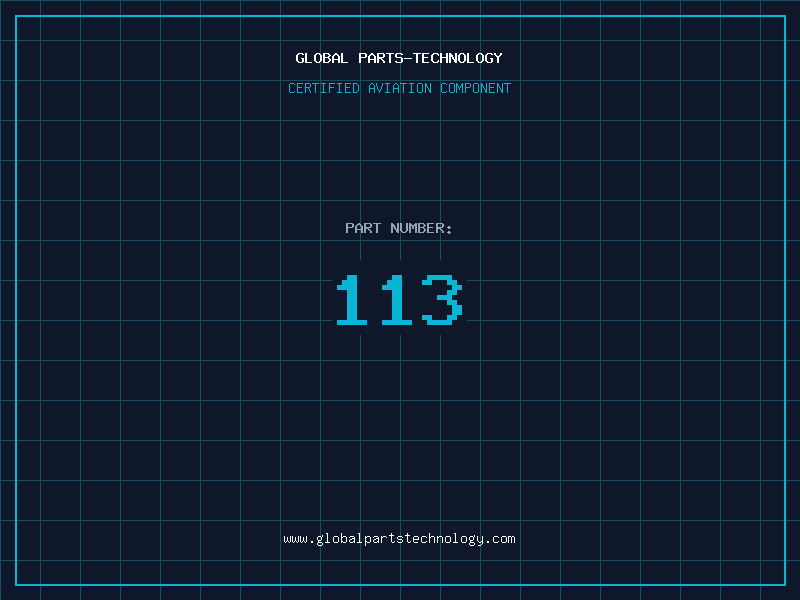Click globalpartstechnology in the footer URL
The width and height of the screenshot is (800, 600).
(x=399, y=538)
